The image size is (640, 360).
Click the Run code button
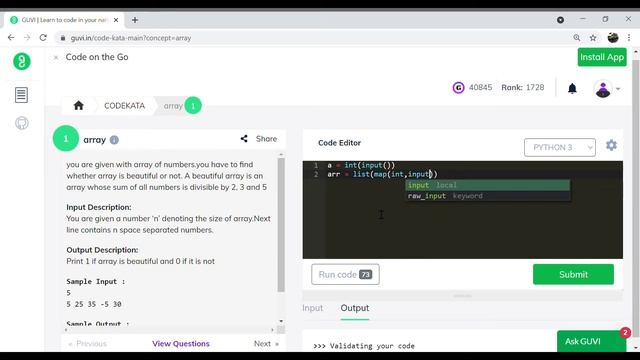click(345, 274)
